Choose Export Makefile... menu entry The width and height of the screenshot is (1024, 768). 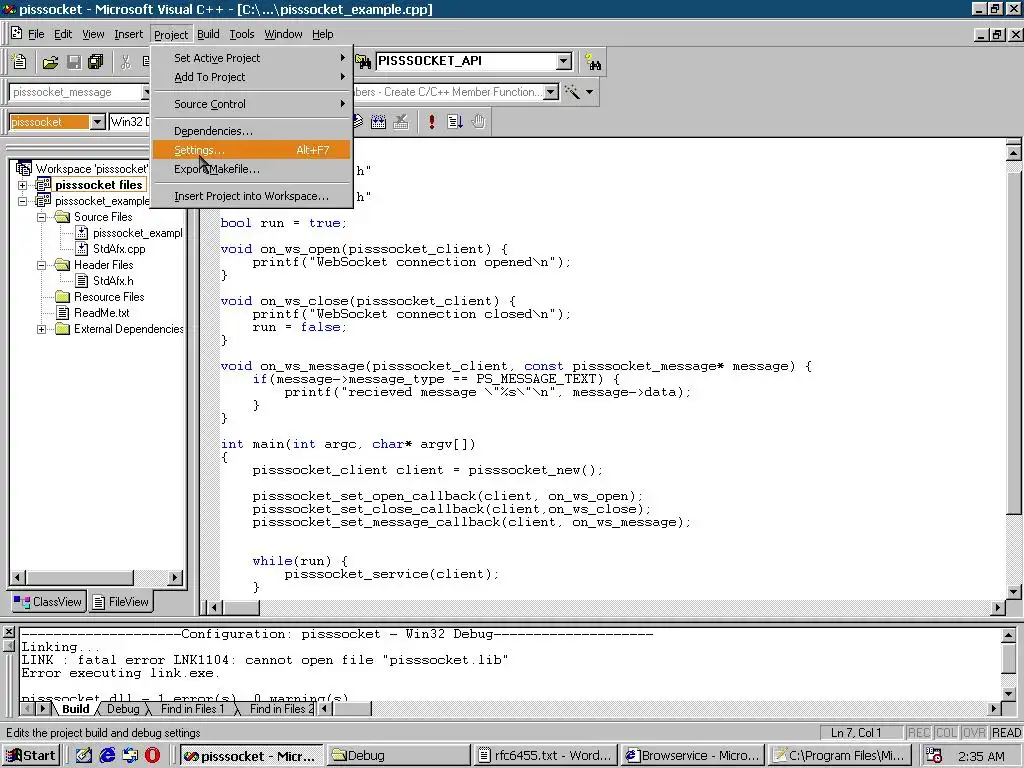tap(252, 169)
